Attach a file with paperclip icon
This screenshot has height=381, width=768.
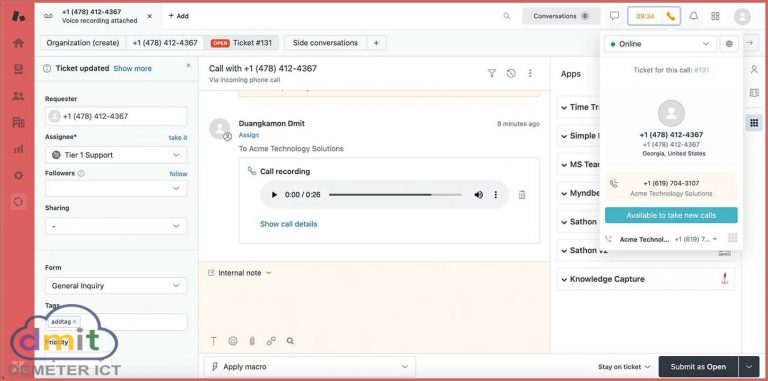pos(252,341)
